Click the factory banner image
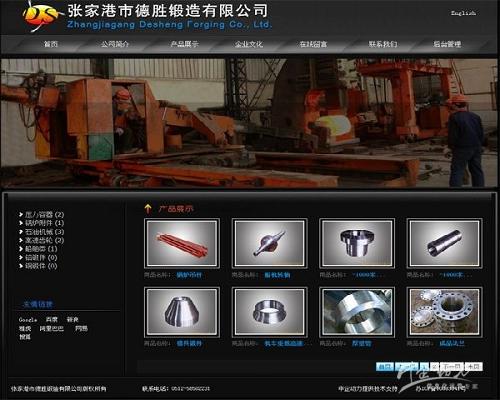Image resolution: width=500 pixels, height=400 pixels. (x=249, y=123)
